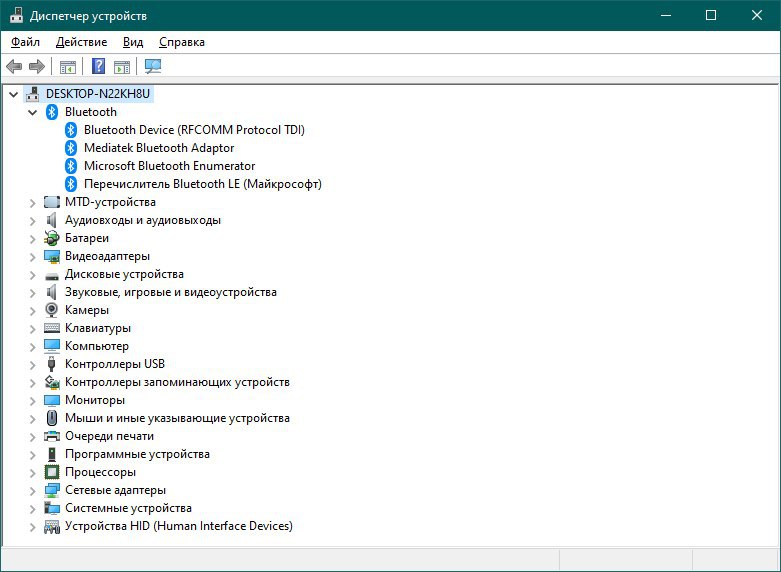This screenshot has height=572, width=781.
Task: Expand the Компьютер category
Action: pos(33,346)
